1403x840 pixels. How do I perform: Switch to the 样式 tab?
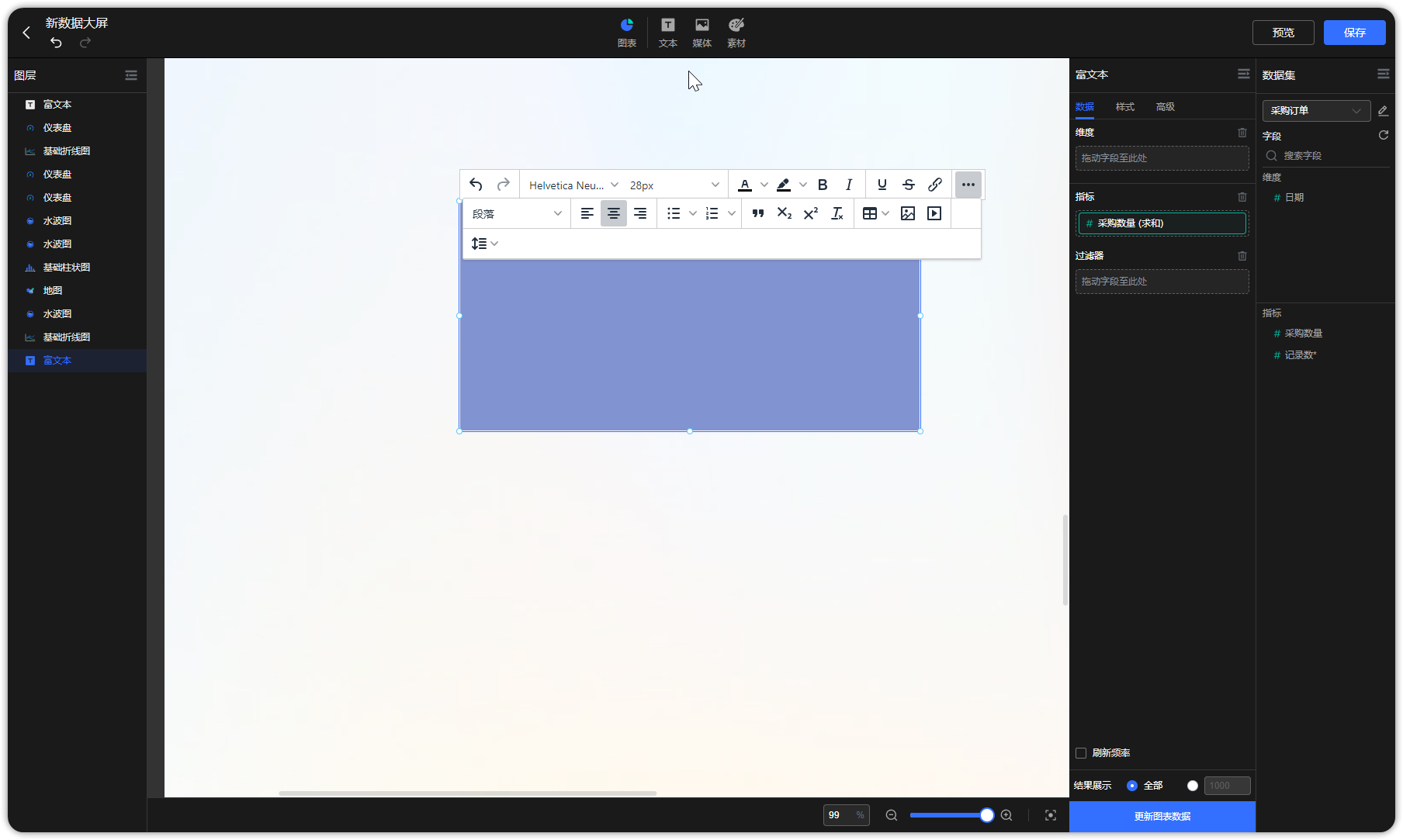(1125, 107)
